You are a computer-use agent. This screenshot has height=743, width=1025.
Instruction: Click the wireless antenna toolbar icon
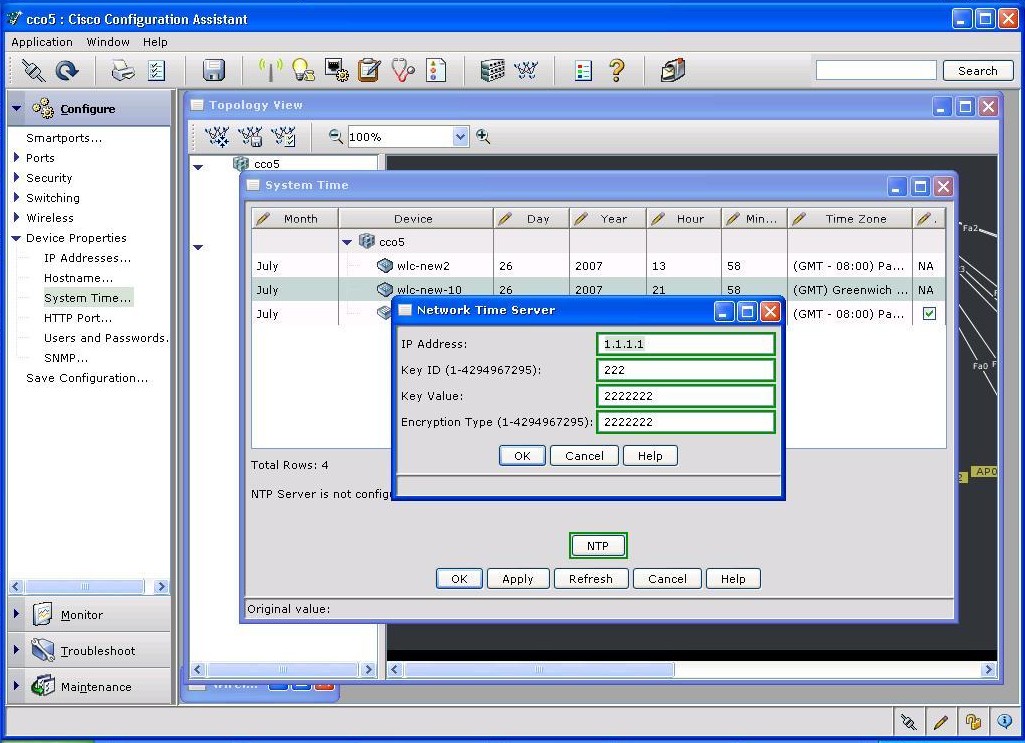click(x=270, y=70)
